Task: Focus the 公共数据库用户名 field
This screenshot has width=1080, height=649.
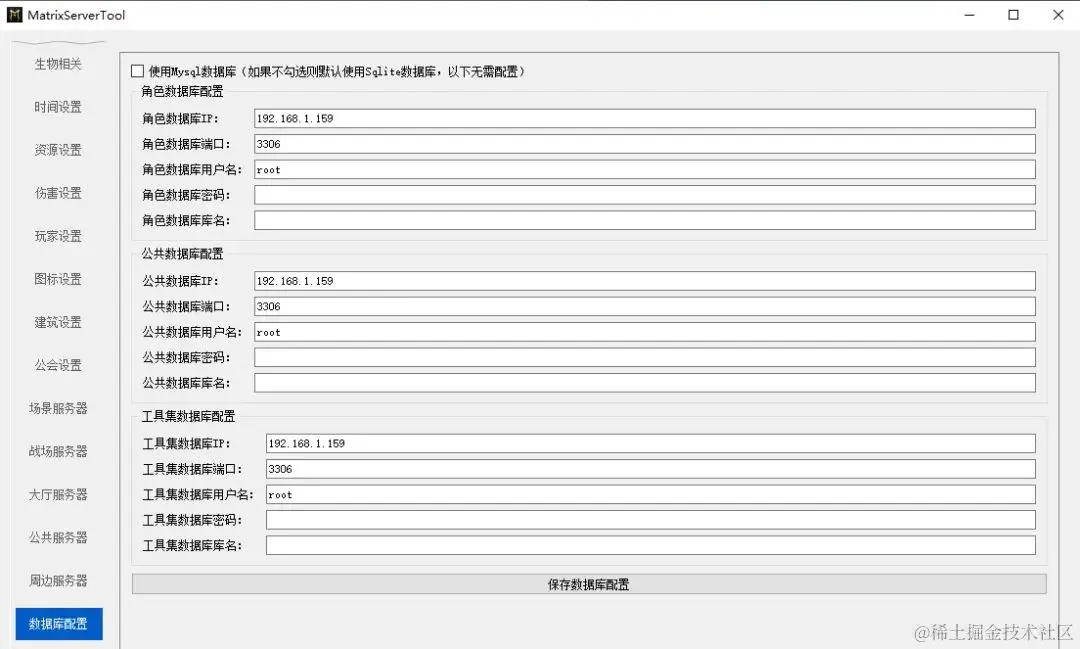Action: tap(645, 332)
